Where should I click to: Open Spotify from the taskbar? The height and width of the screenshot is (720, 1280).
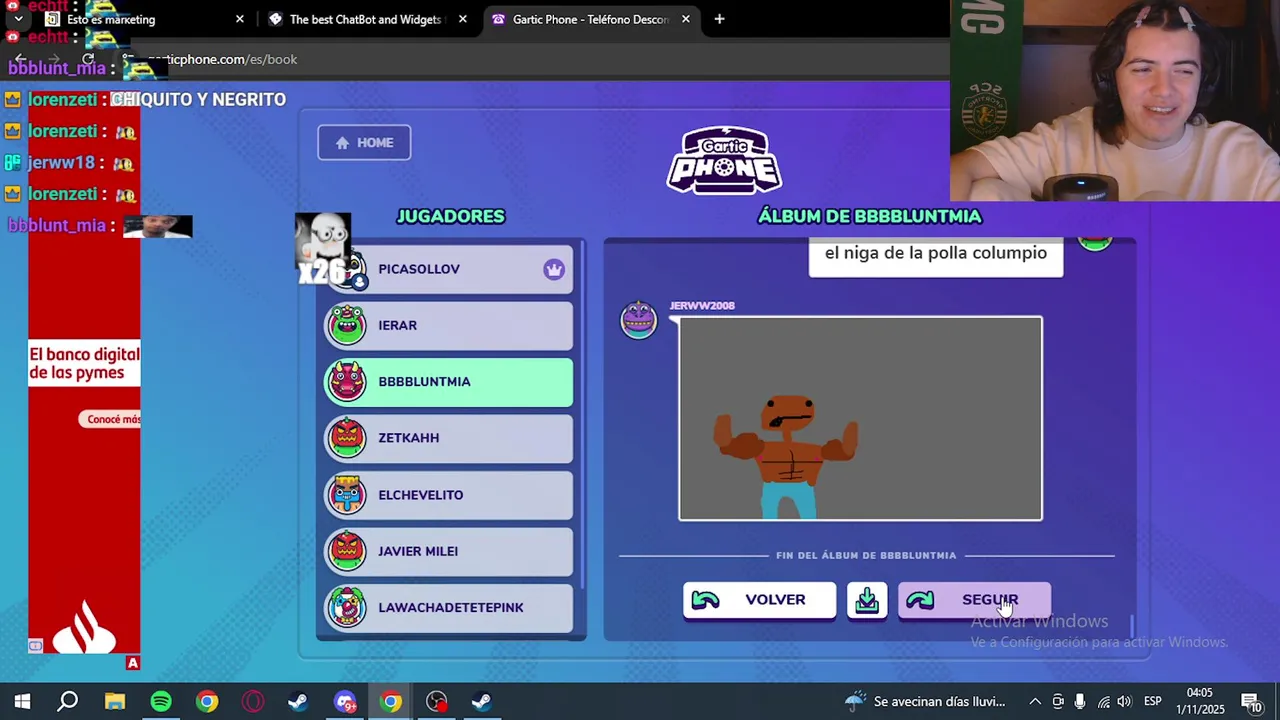[x=161, y=701]
